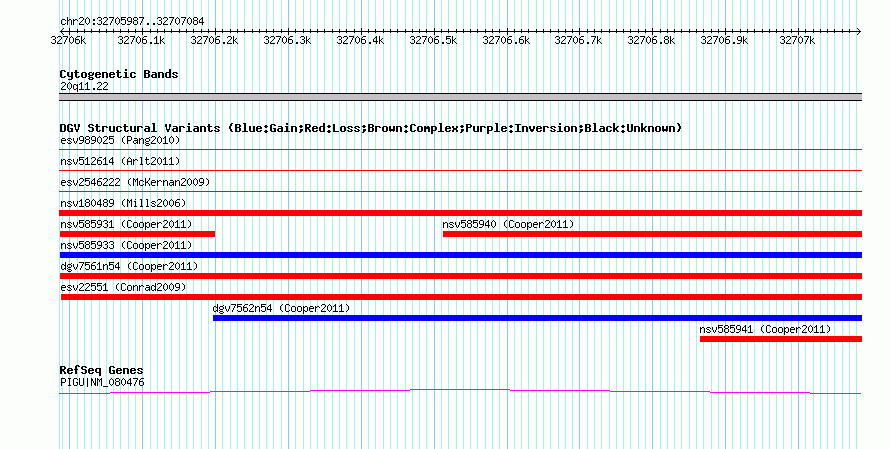890x449 pixels.
Task: Click the esv989025 (Pang2010) variant label
Action: coord(120,140)
